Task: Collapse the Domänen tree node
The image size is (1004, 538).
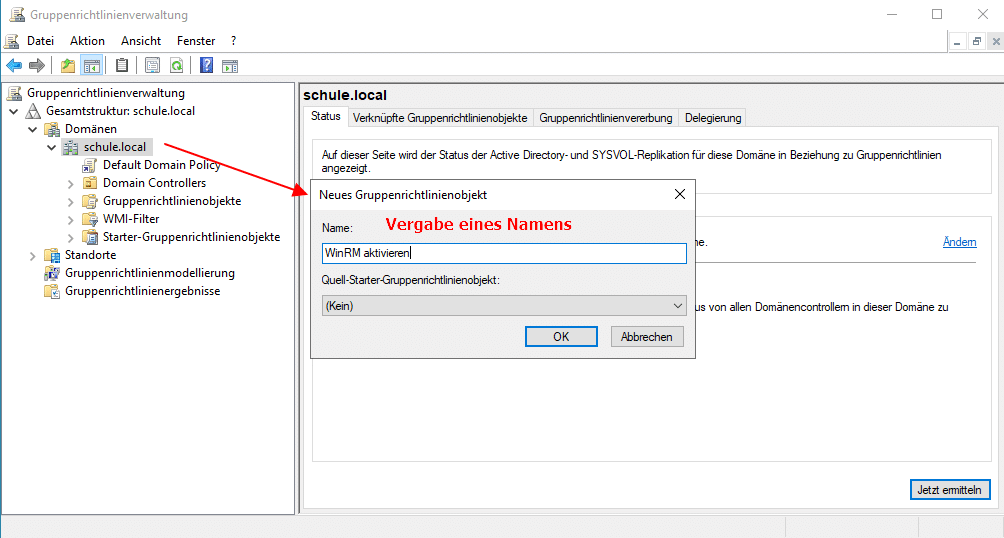Action: click(x=33, y=129)
